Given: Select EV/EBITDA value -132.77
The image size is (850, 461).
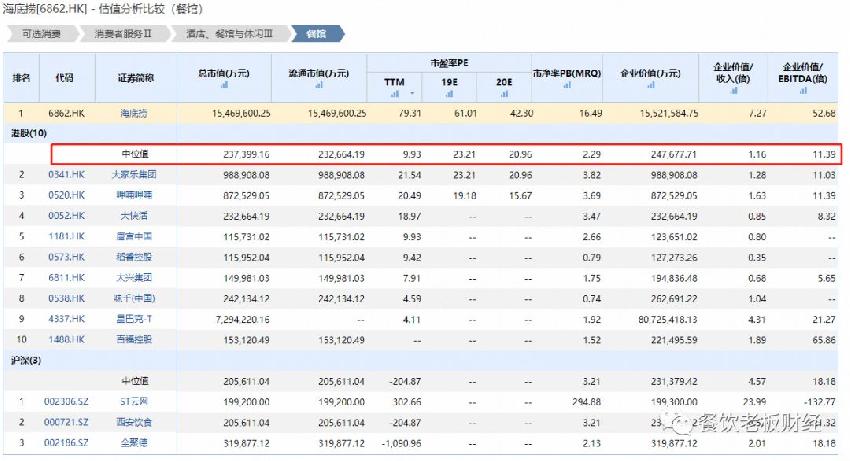Looking at the screenshot, I should [x=820, y=402].
